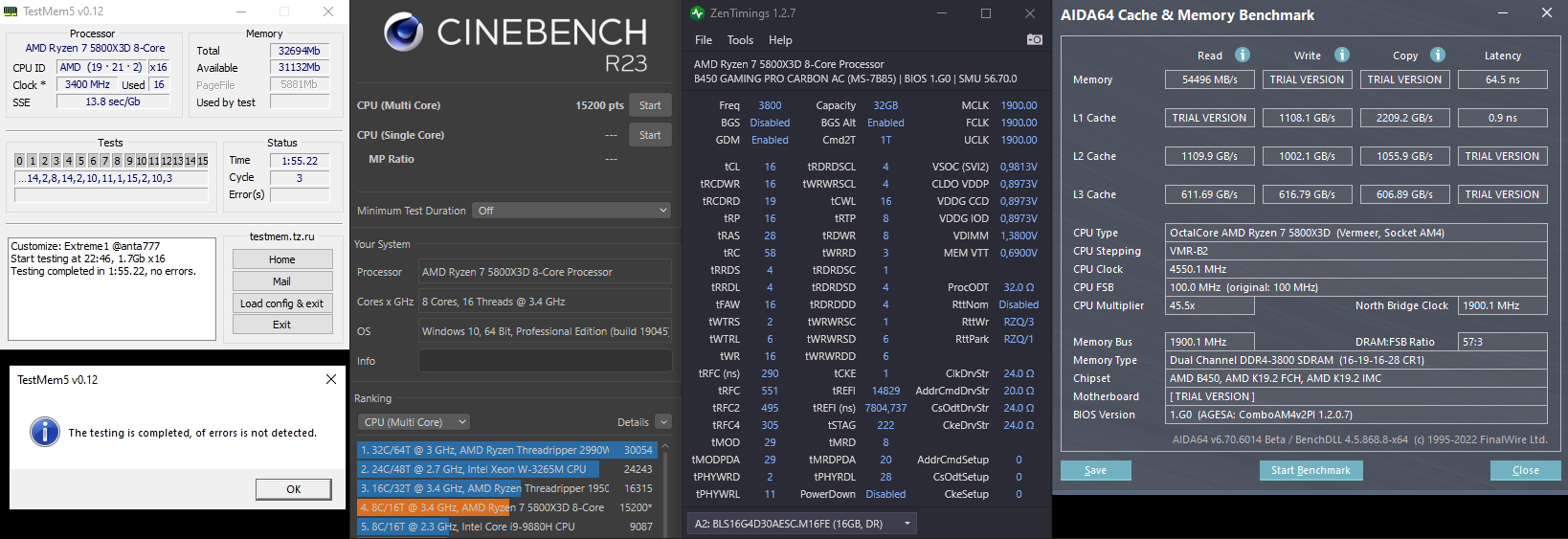The image size is (1568, 539).
Task: Maximize the ZenTimings window
Action: pyautogui.click(x=986, y=13)
